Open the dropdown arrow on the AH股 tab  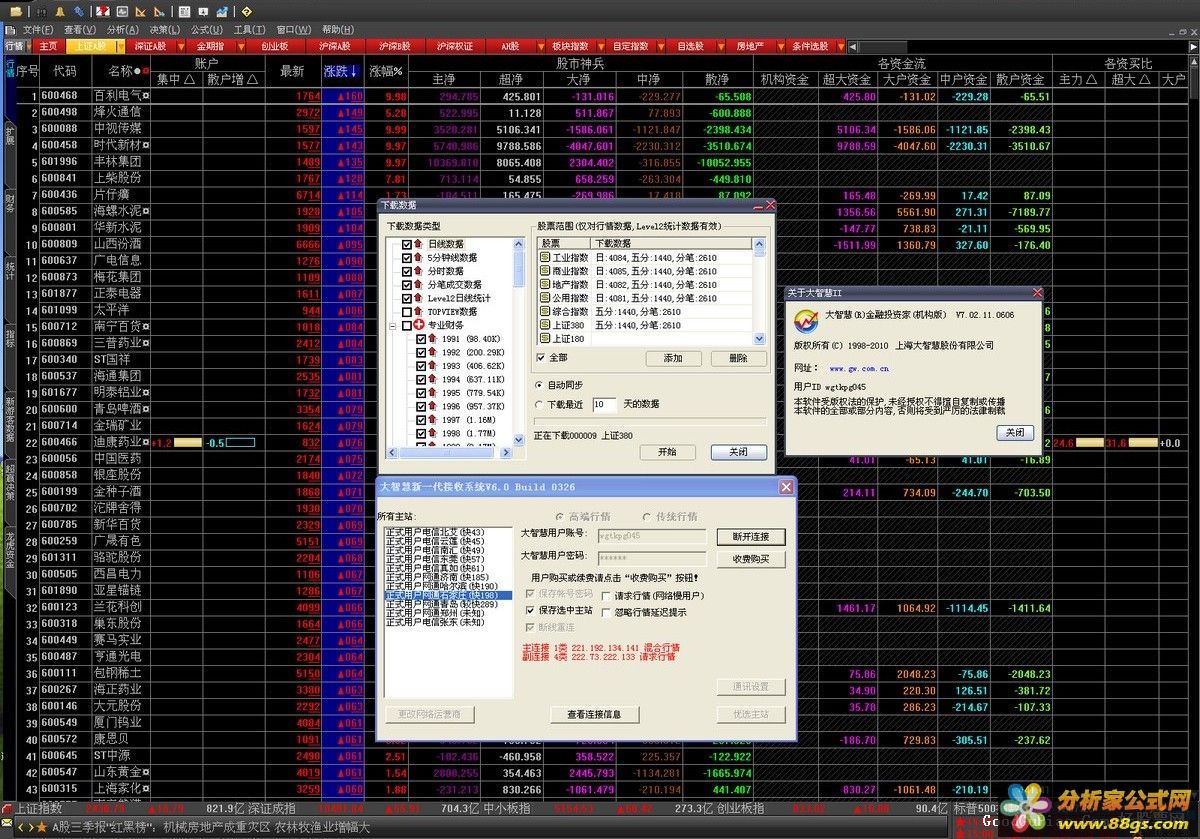pos(540,46)
